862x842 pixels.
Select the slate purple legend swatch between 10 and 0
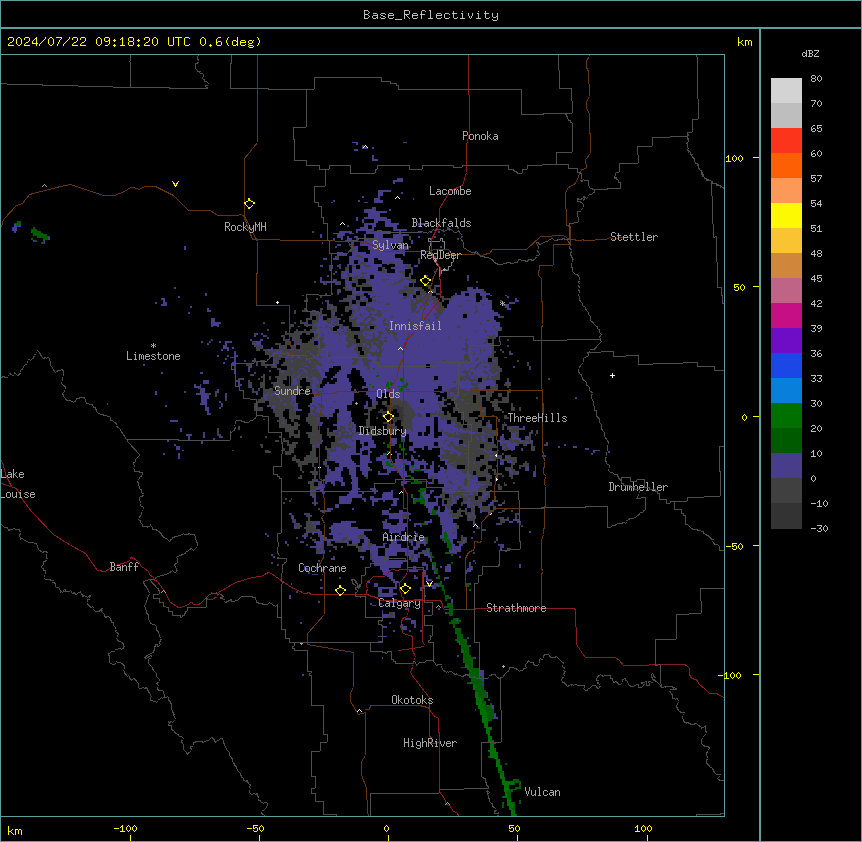(x=786, y=466)
